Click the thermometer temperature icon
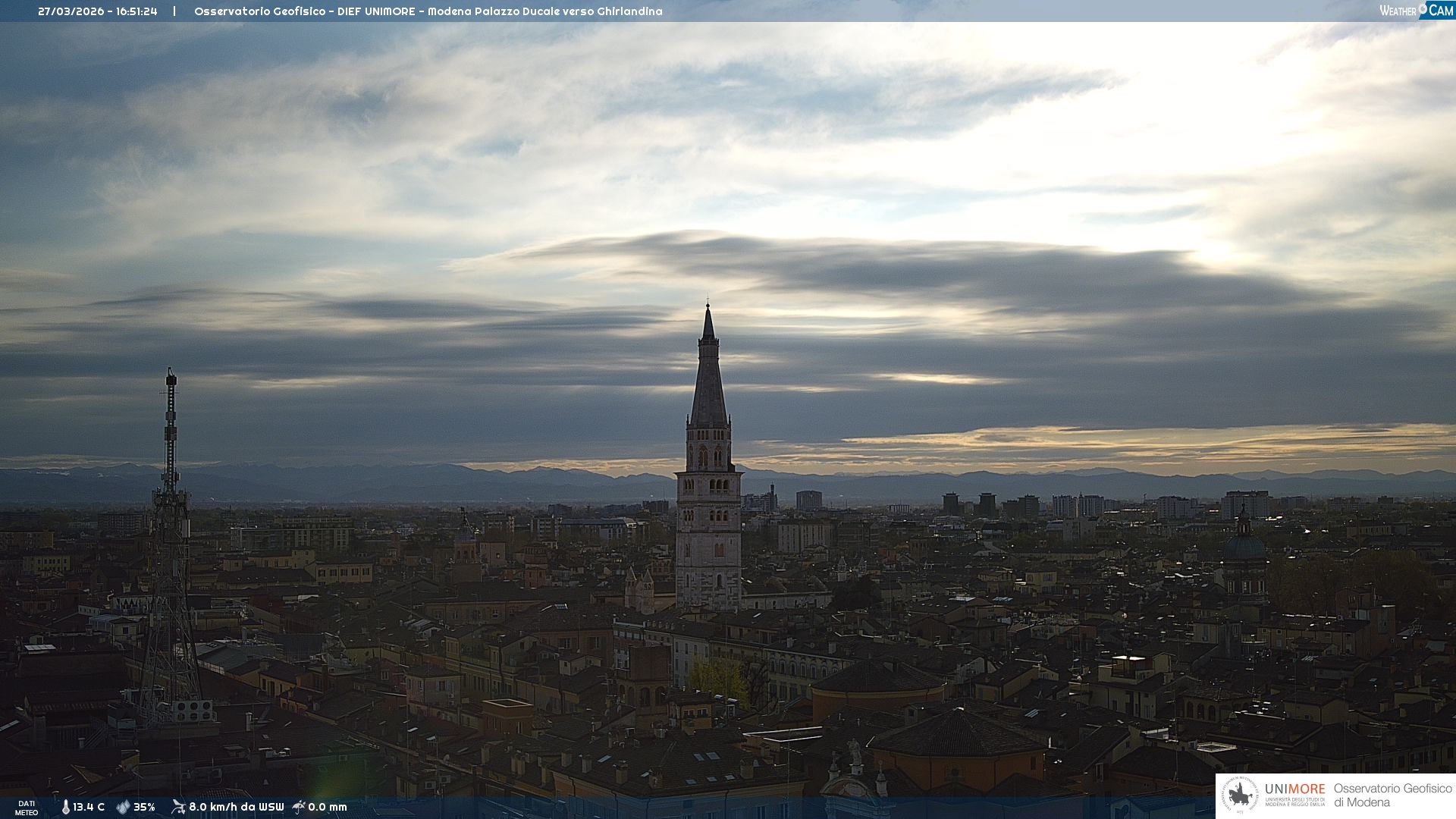 [x=65, y=808]
